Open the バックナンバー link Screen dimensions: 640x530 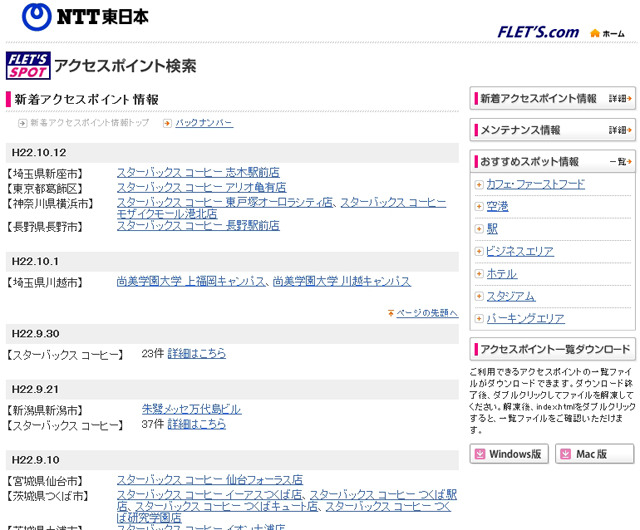tap(204, 123)
